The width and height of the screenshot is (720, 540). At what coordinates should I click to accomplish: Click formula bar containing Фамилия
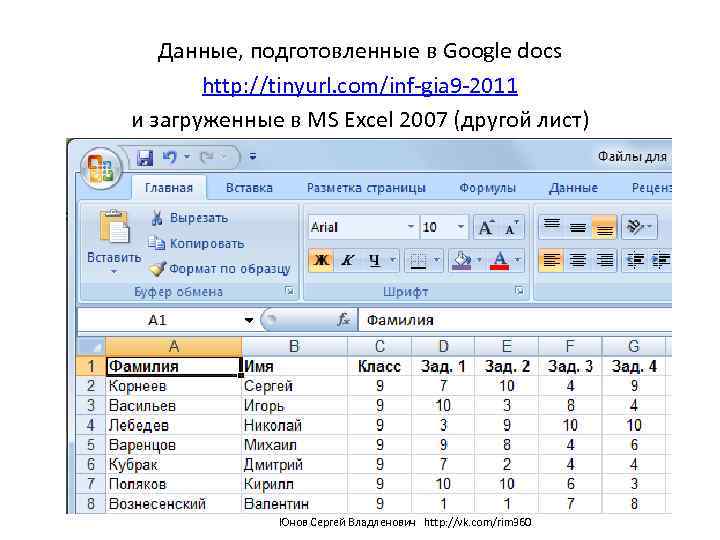coord(514,320)
